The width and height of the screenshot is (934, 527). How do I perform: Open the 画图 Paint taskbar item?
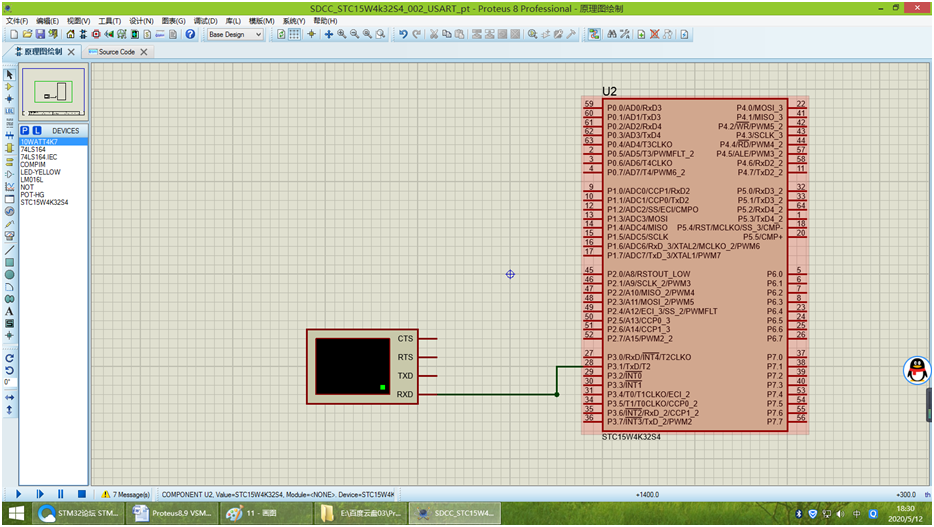(x=260, y=513)
